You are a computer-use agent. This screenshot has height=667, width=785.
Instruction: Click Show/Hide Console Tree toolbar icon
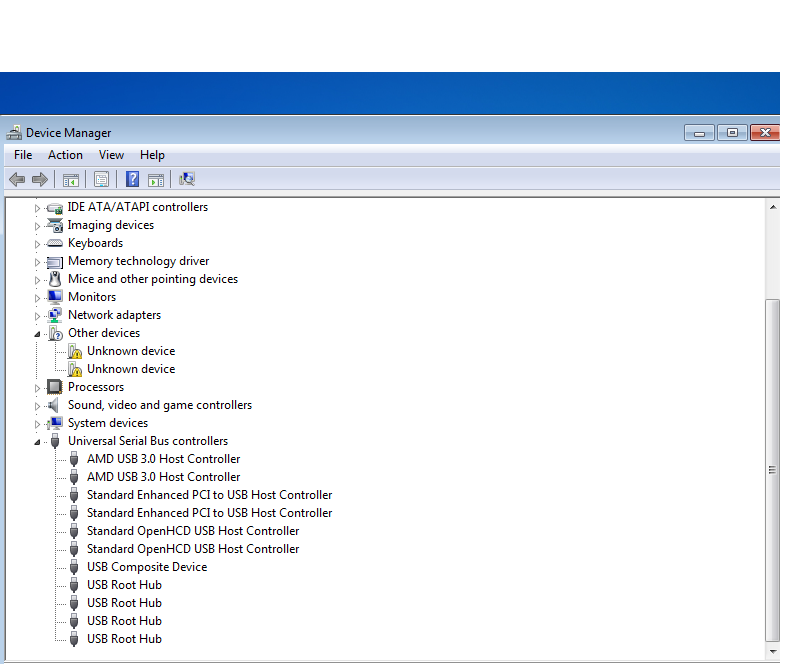click(71, 180)
